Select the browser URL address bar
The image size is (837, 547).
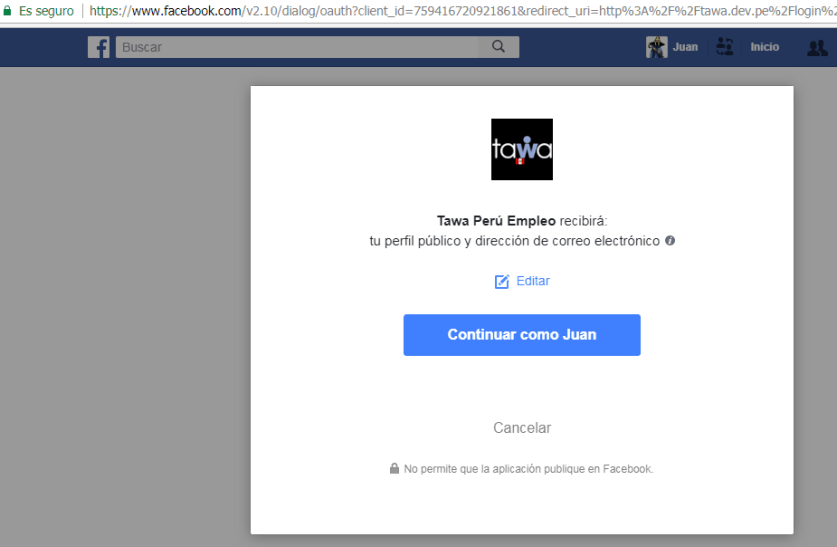tap(462, 11)
